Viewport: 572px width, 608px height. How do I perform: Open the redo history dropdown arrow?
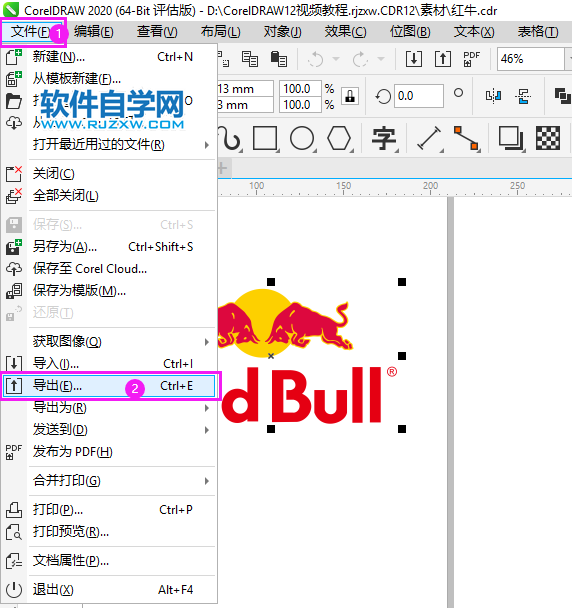381,59
